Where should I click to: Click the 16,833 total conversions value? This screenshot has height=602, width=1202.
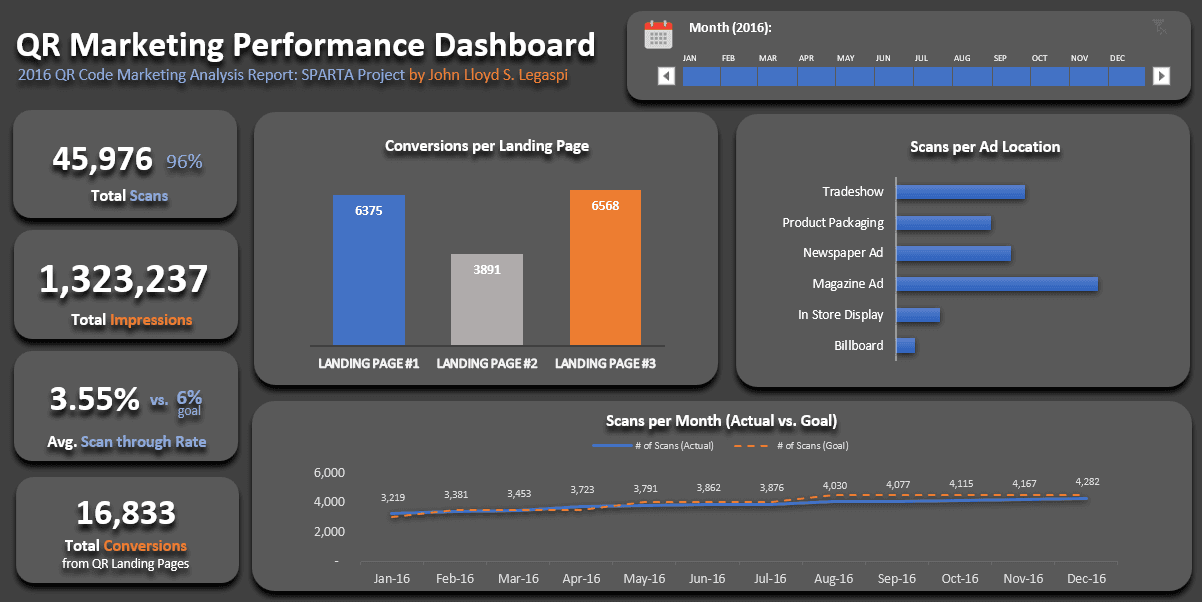(x=126, y=514)
